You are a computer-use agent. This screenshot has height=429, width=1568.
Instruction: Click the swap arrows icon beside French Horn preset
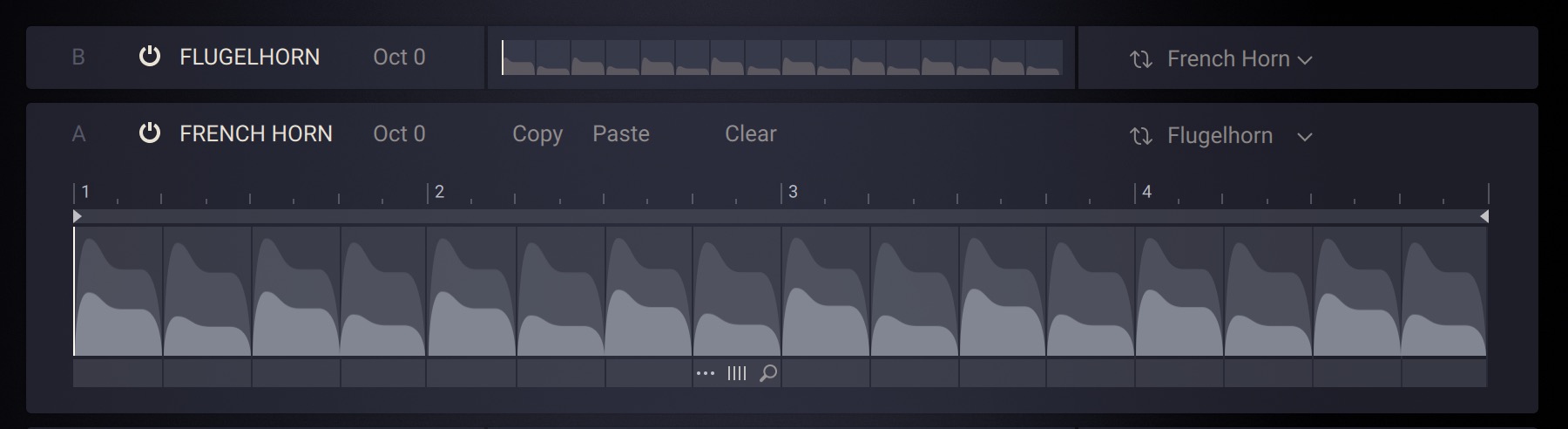1140,59
